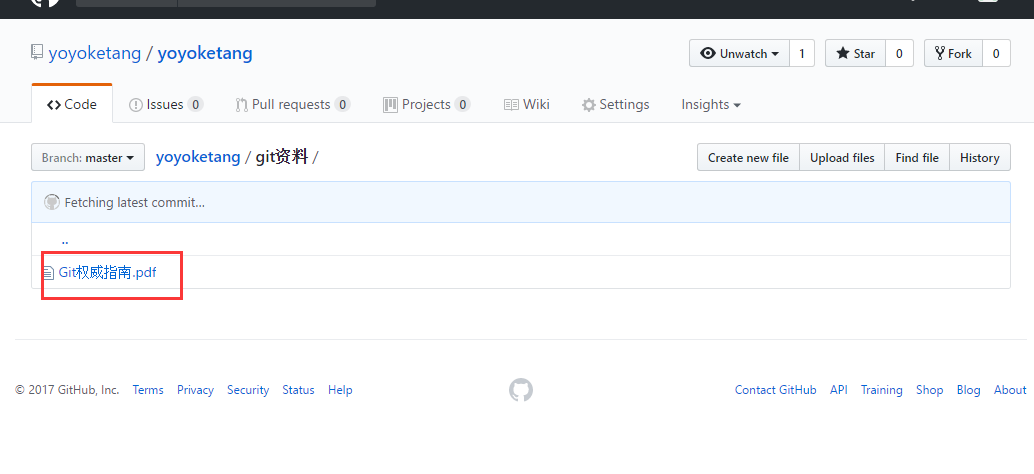Open the Pull requests tab
This screenshot has height=474, width=1034.
293,104
